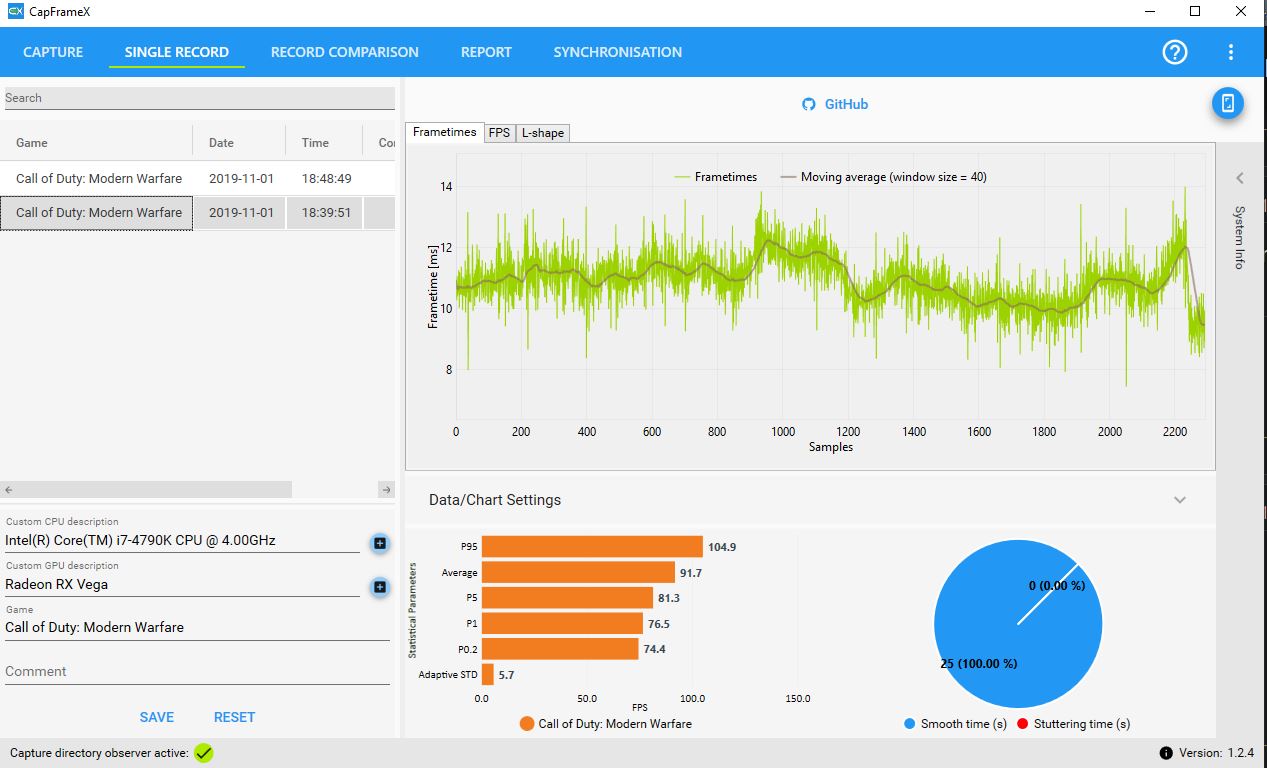Expand the Data/Chart Settings chevron
Viewport: 1267px width, 768px height.
pyautogui.click(x=1180, y=500)
